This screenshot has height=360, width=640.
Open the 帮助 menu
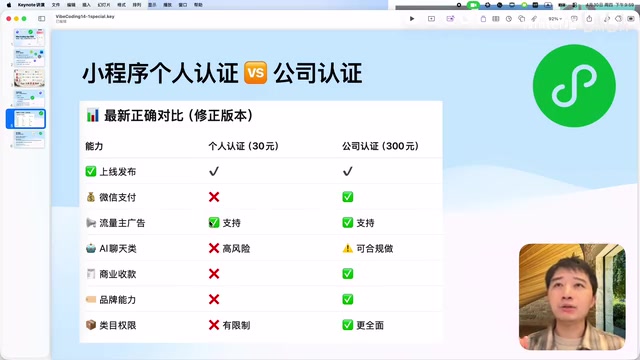click(x=198, y=5)
